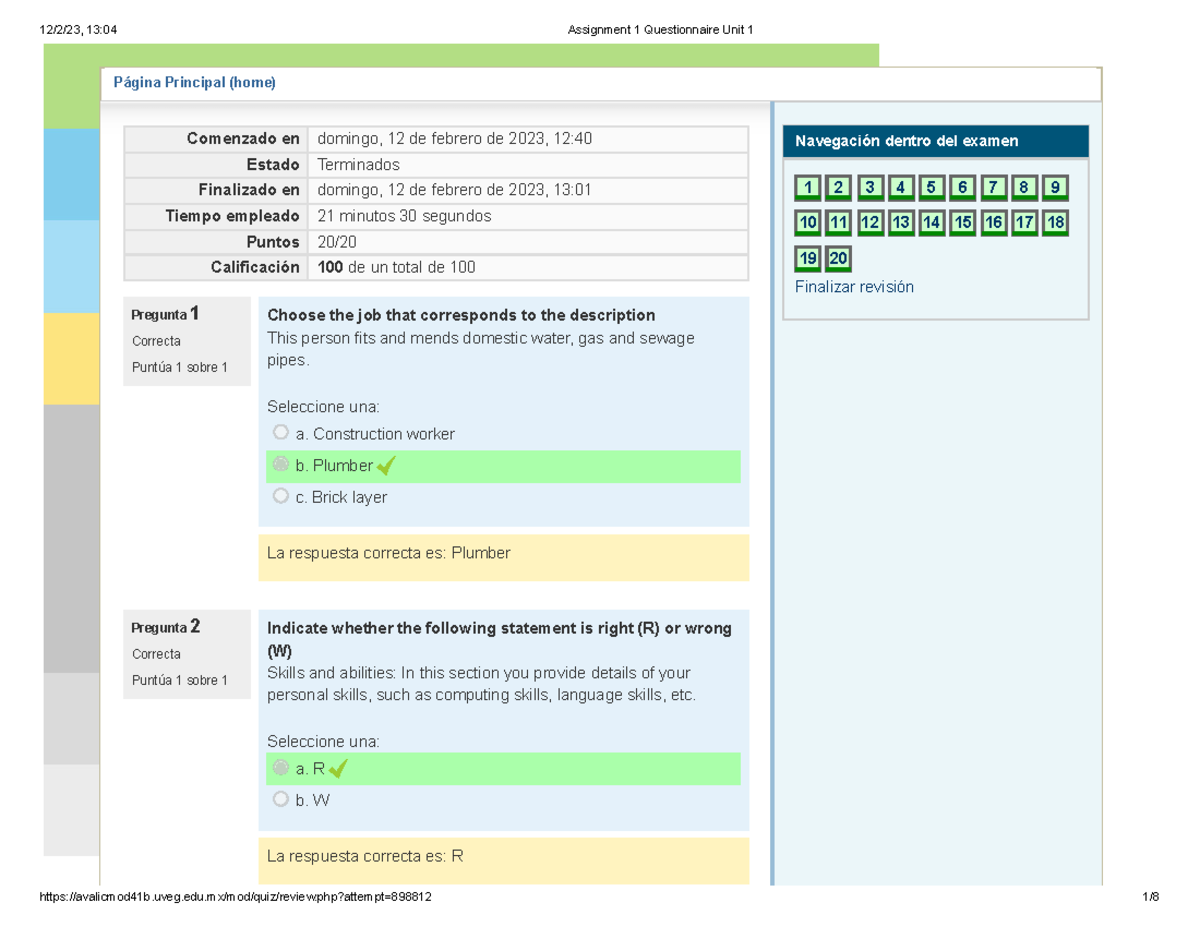Image resolution: width=1200 pixels, height=927 pixels.
Task: Navigate to question 14 box
Action: 931,223
